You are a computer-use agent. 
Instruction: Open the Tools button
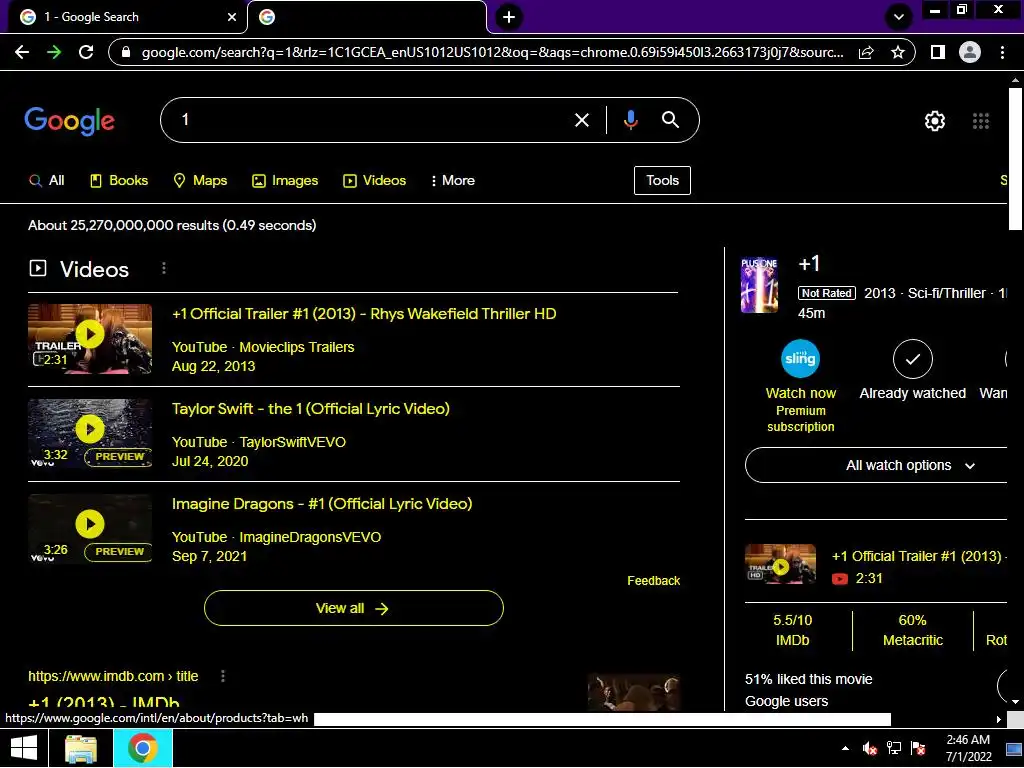pyautogui.click(x=662, y=180)
